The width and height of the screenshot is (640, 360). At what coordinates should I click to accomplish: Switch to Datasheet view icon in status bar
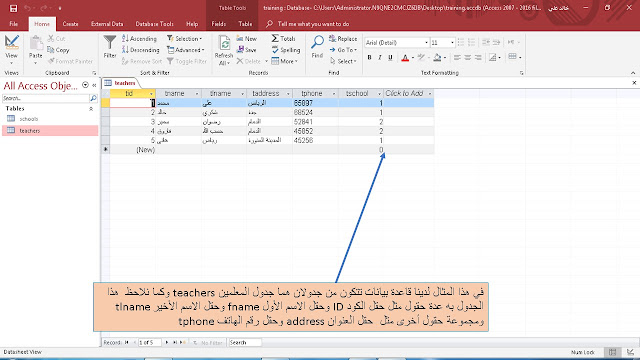(613, 352)
